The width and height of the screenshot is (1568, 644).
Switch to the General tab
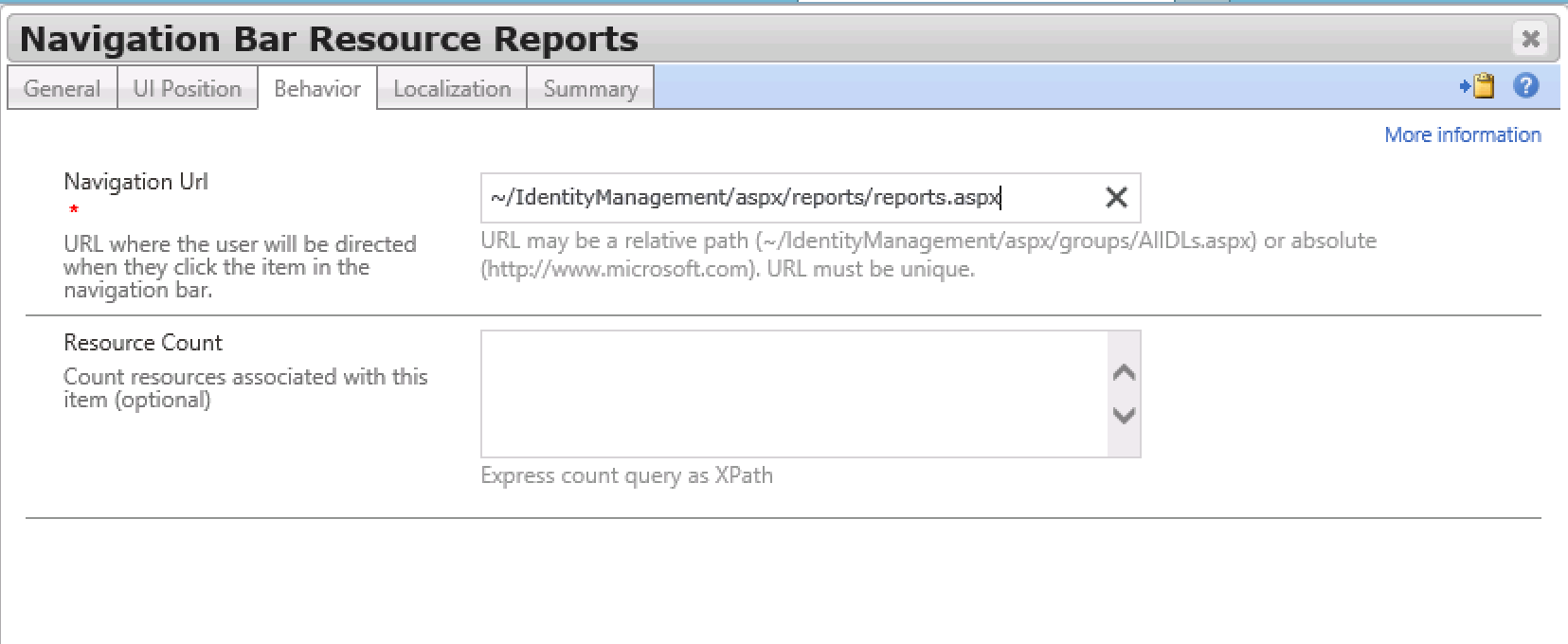62,88
